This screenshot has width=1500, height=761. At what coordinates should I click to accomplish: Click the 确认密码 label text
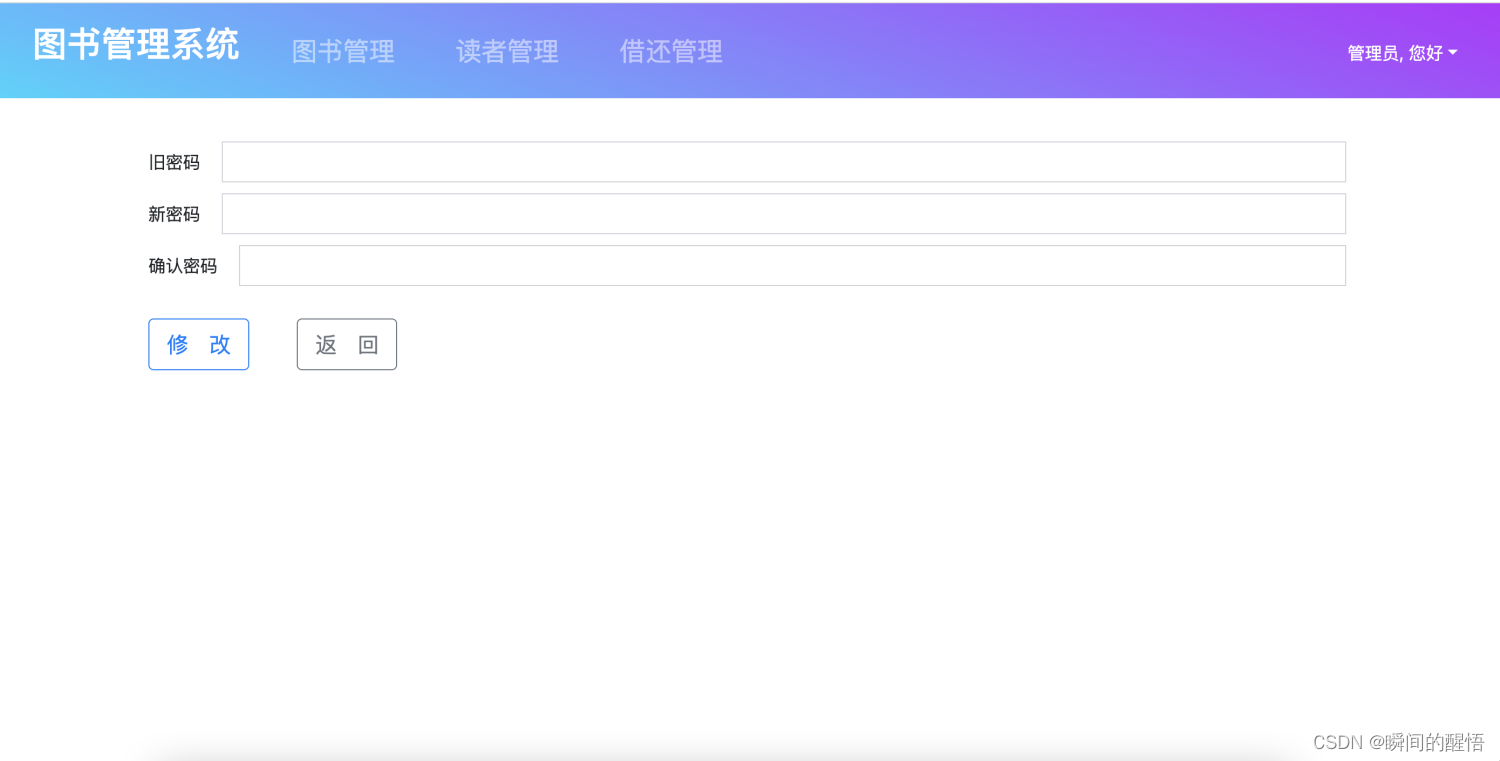(183, 266)
